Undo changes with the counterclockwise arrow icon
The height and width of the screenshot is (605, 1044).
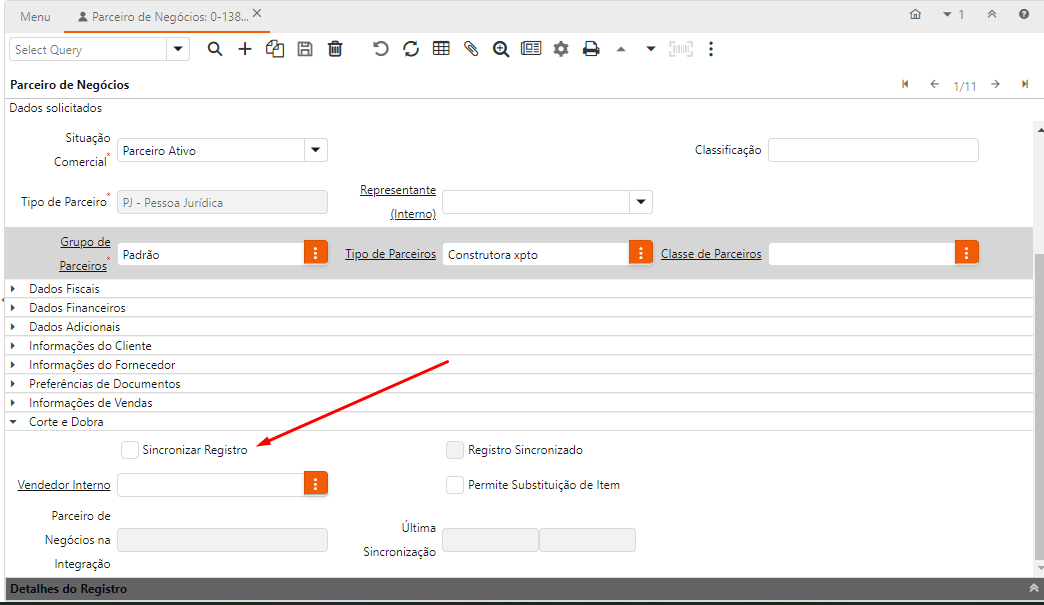coord(381,49)
